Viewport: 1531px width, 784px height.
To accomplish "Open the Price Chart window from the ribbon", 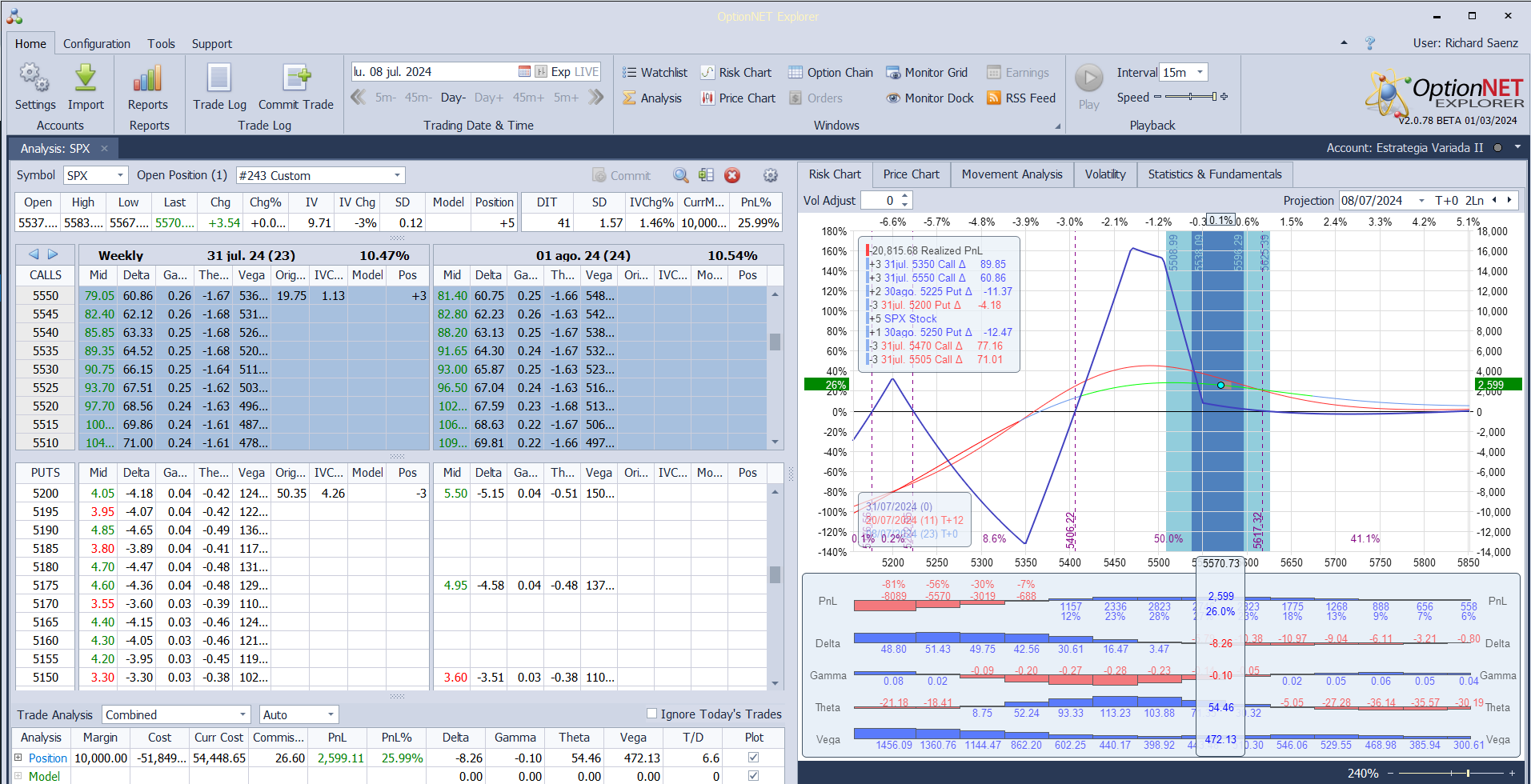I will (x=738, y=98).
